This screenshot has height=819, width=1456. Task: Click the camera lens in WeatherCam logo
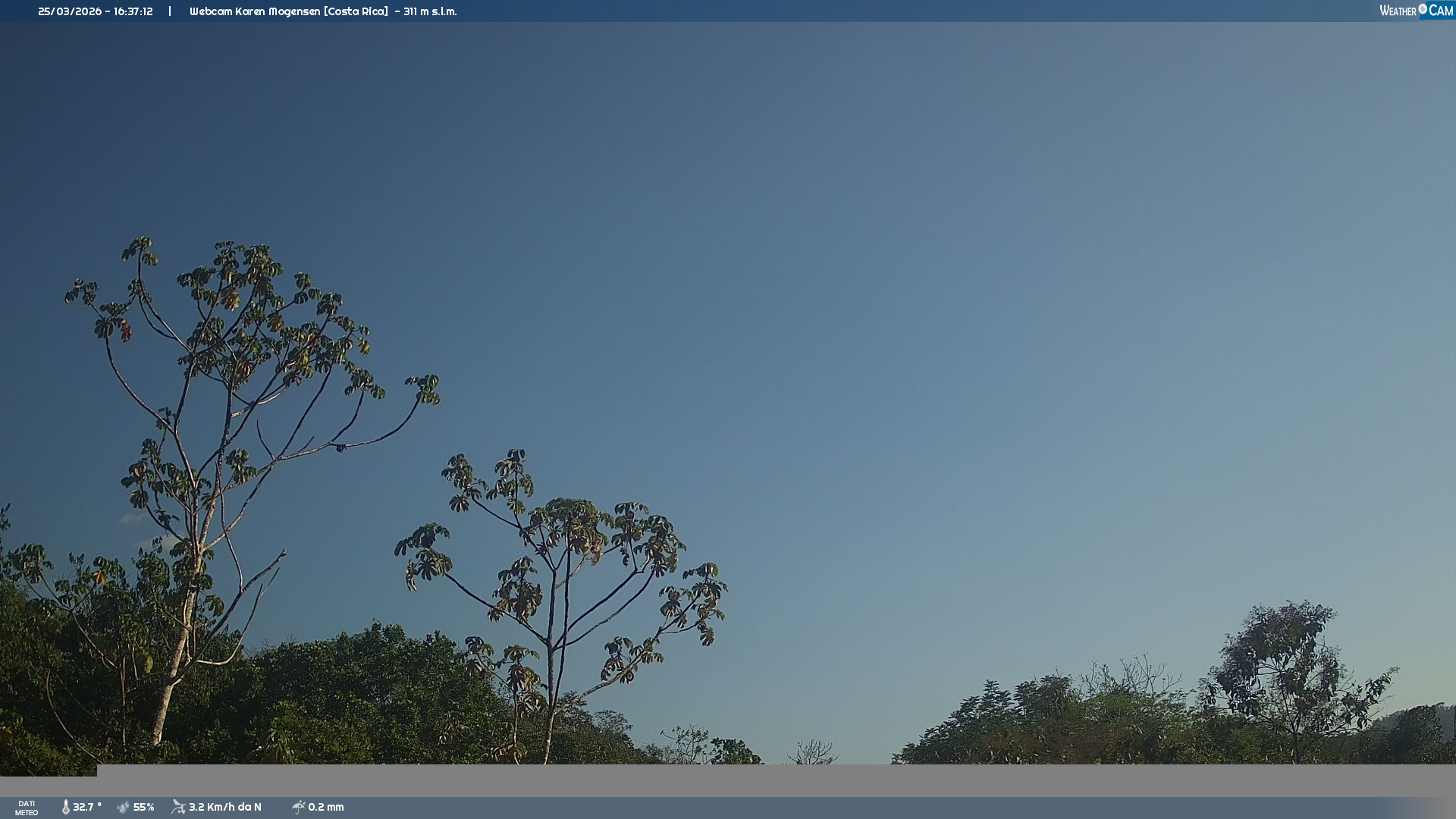pos(1423,9)
